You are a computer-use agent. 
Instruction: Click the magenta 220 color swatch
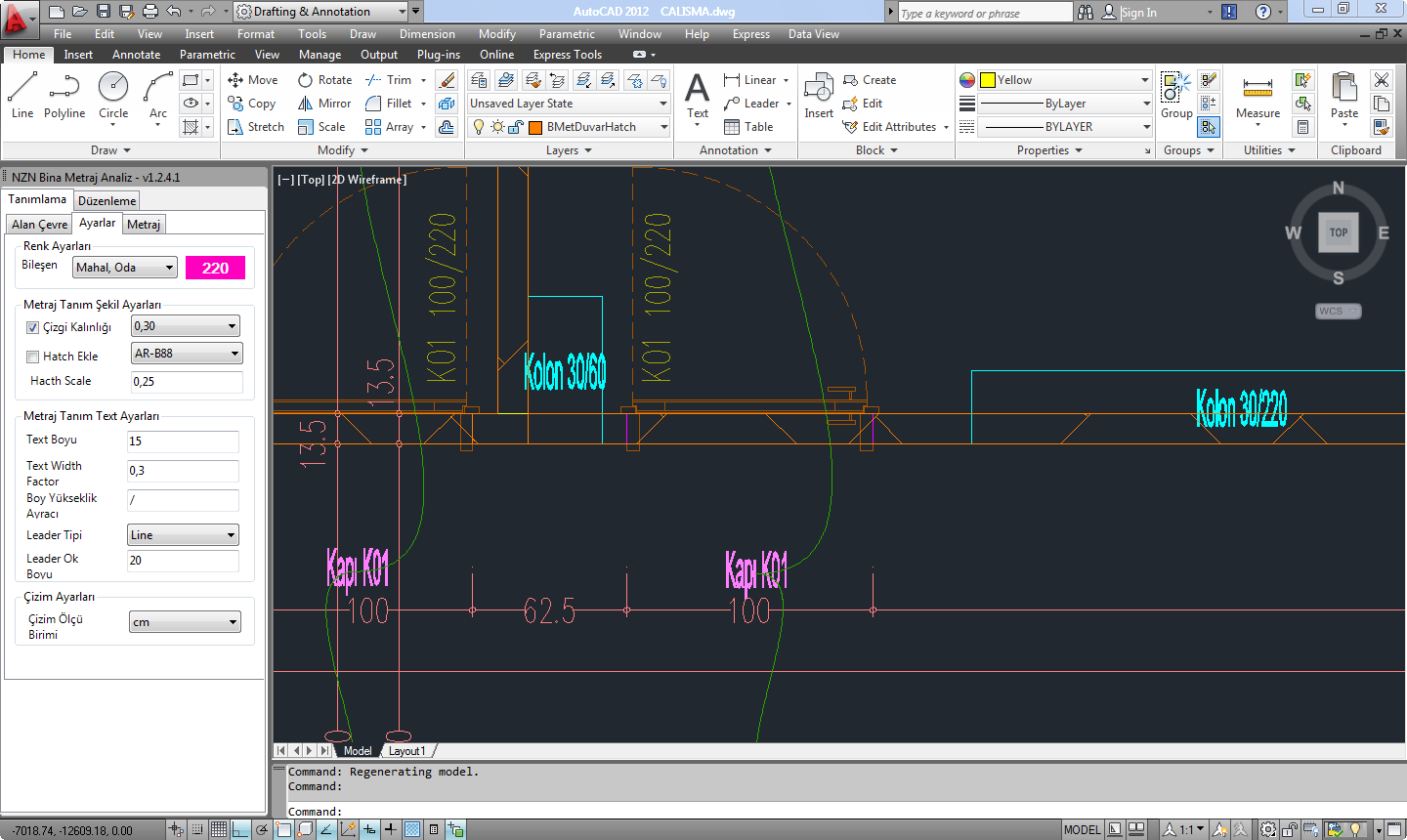[215, 268]
